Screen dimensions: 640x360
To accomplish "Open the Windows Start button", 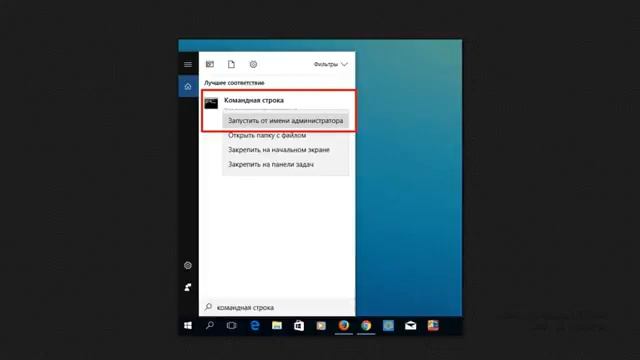I will pyautogui.click(x=188, y=325).
